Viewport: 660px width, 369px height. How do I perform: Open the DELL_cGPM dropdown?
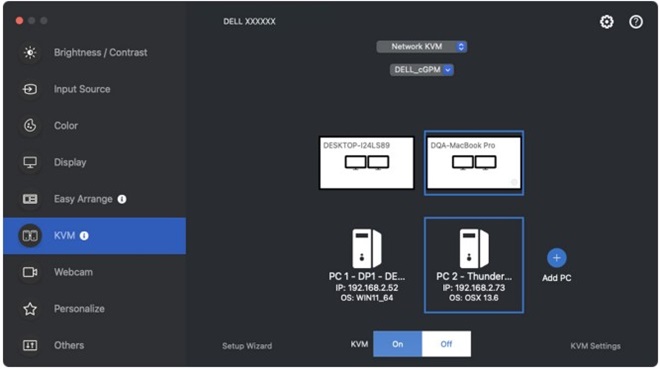(421, 70)
